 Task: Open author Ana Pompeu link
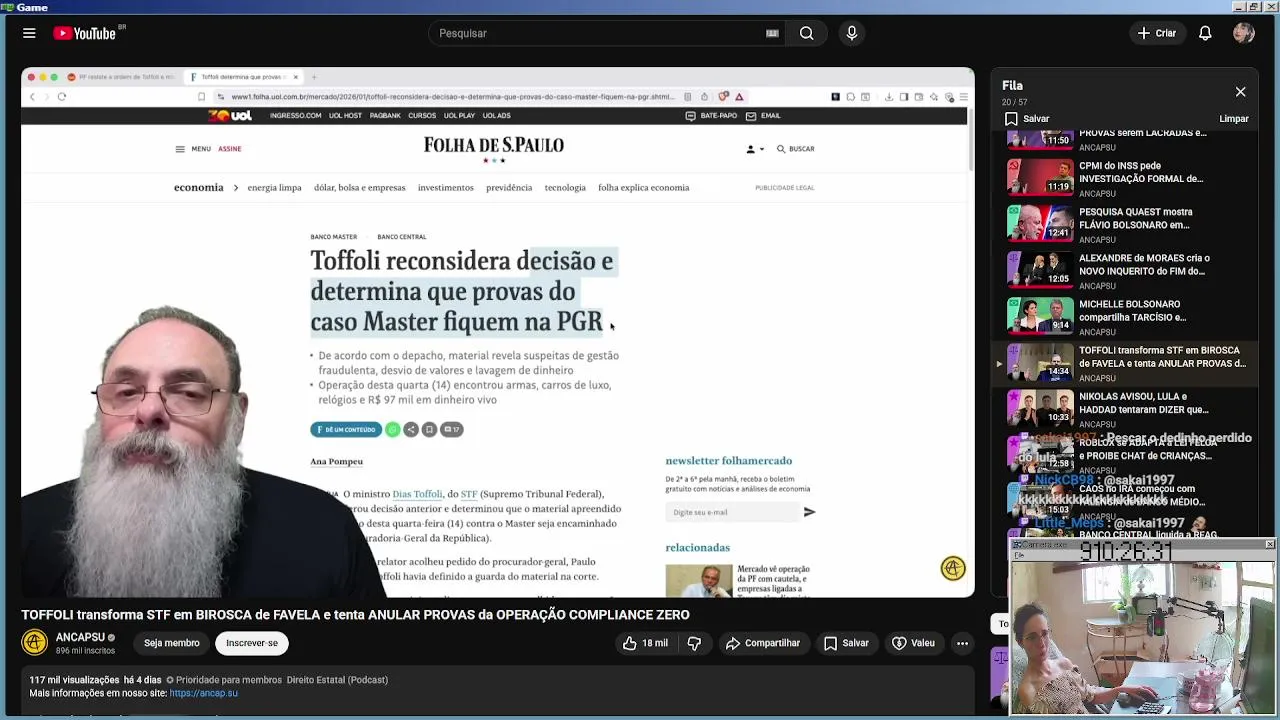[336, 461]
